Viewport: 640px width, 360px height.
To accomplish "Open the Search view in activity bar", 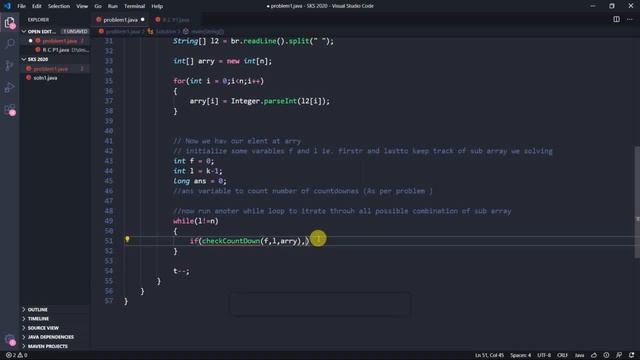I will [9, 43].
